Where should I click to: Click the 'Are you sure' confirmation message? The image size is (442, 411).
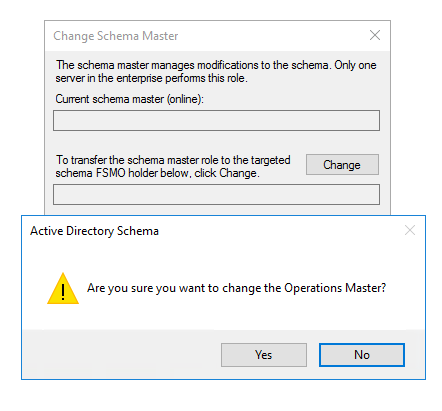pyautogui.click(x=236, y=288)
